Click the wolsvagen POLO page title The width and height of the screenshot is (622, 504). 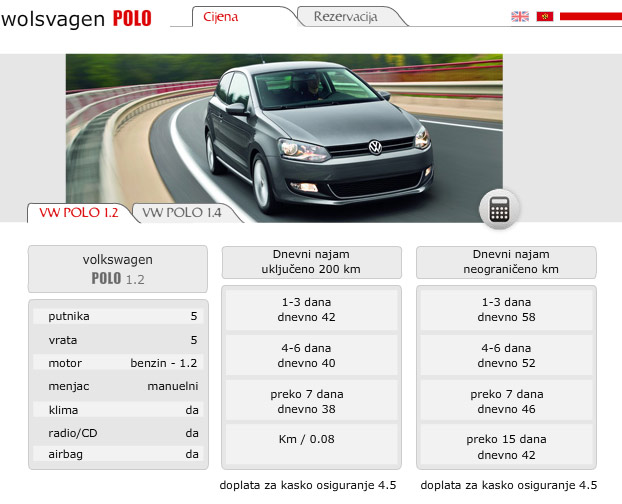tap(76, 18)
